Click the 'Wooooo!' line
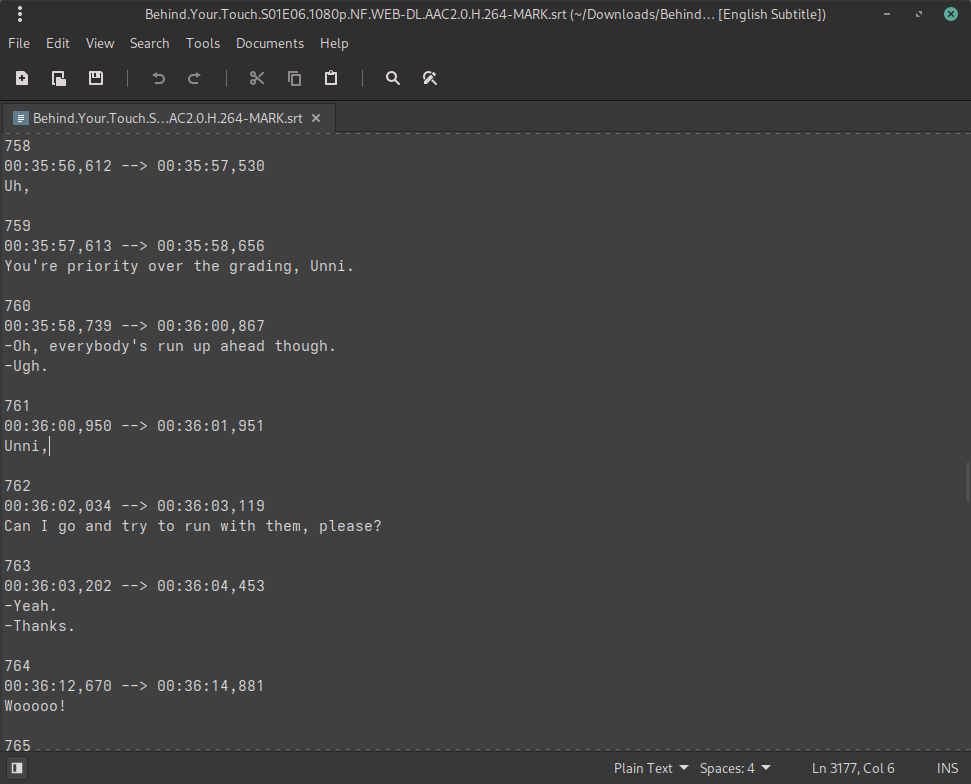 (x=35, y=706)
